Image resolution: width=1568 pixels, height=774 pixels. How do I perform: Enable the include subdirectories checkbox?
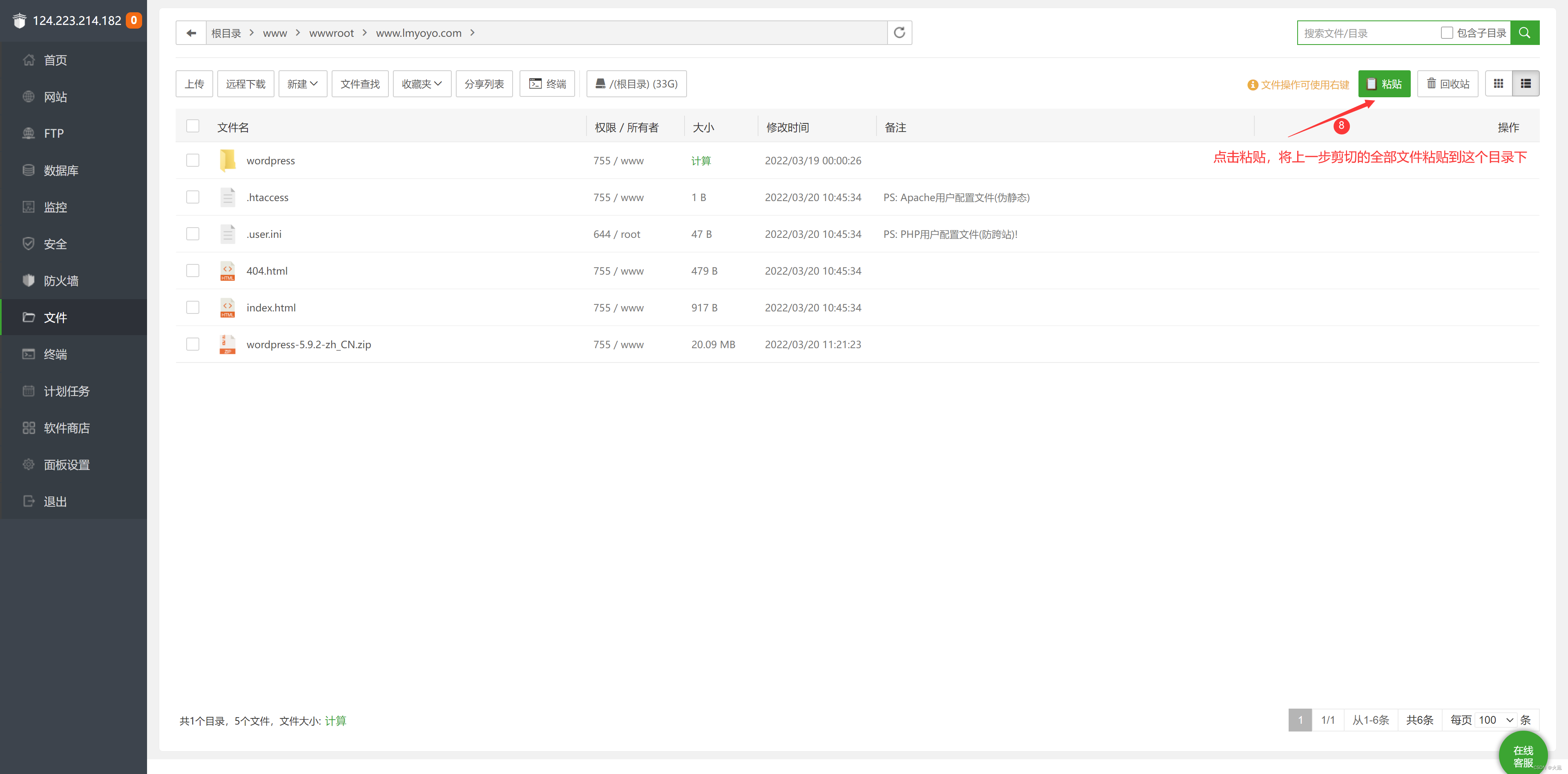[1446, 33]
